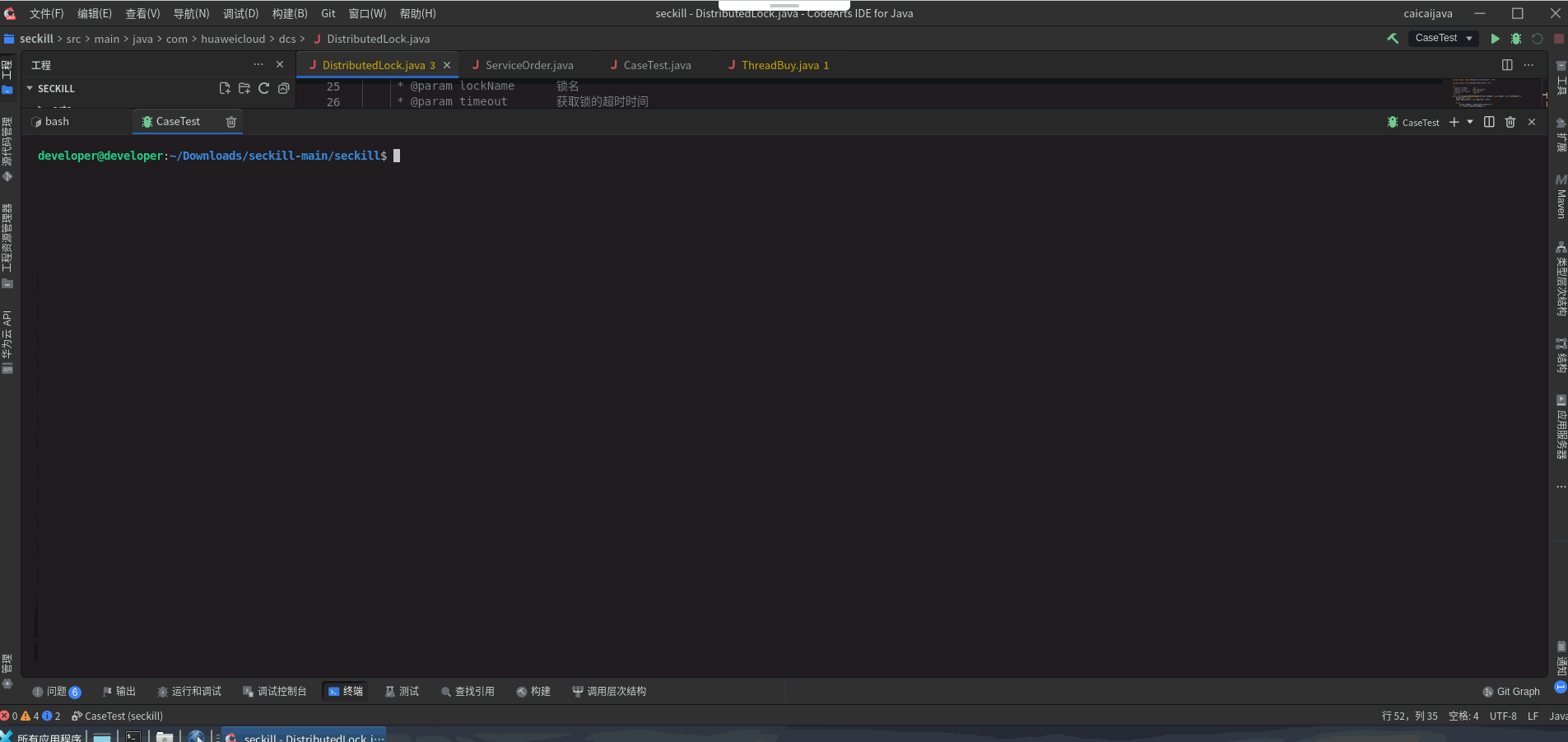This screenshot has height=742, width=1568.
Task: Open the 运行和调试 panel tab
Action: click(189, 692)
